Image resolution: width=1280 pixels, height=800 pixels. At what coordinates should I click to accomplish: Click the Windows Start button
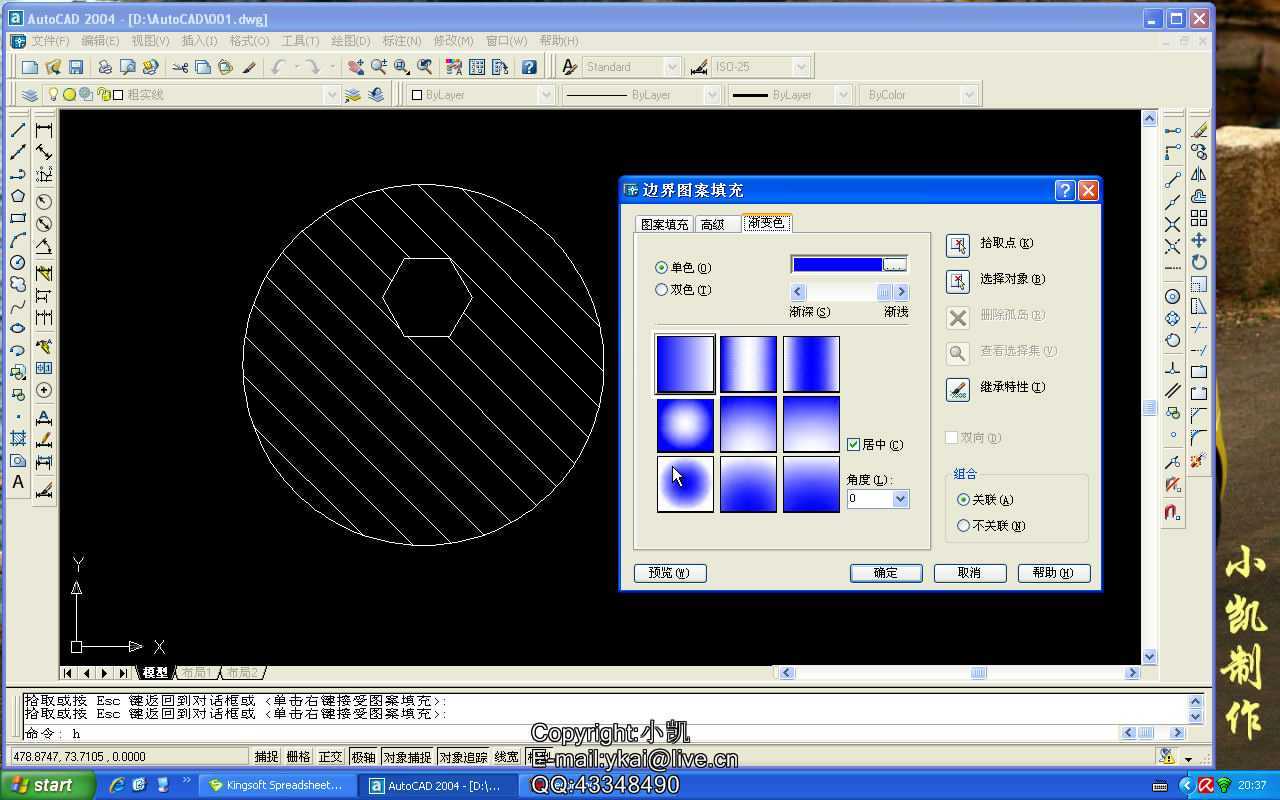(x=48, y=785)
